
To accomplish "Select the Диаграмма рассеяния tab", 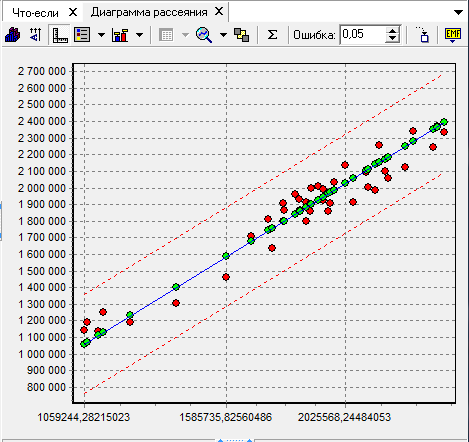I will [x=149, y=12].
